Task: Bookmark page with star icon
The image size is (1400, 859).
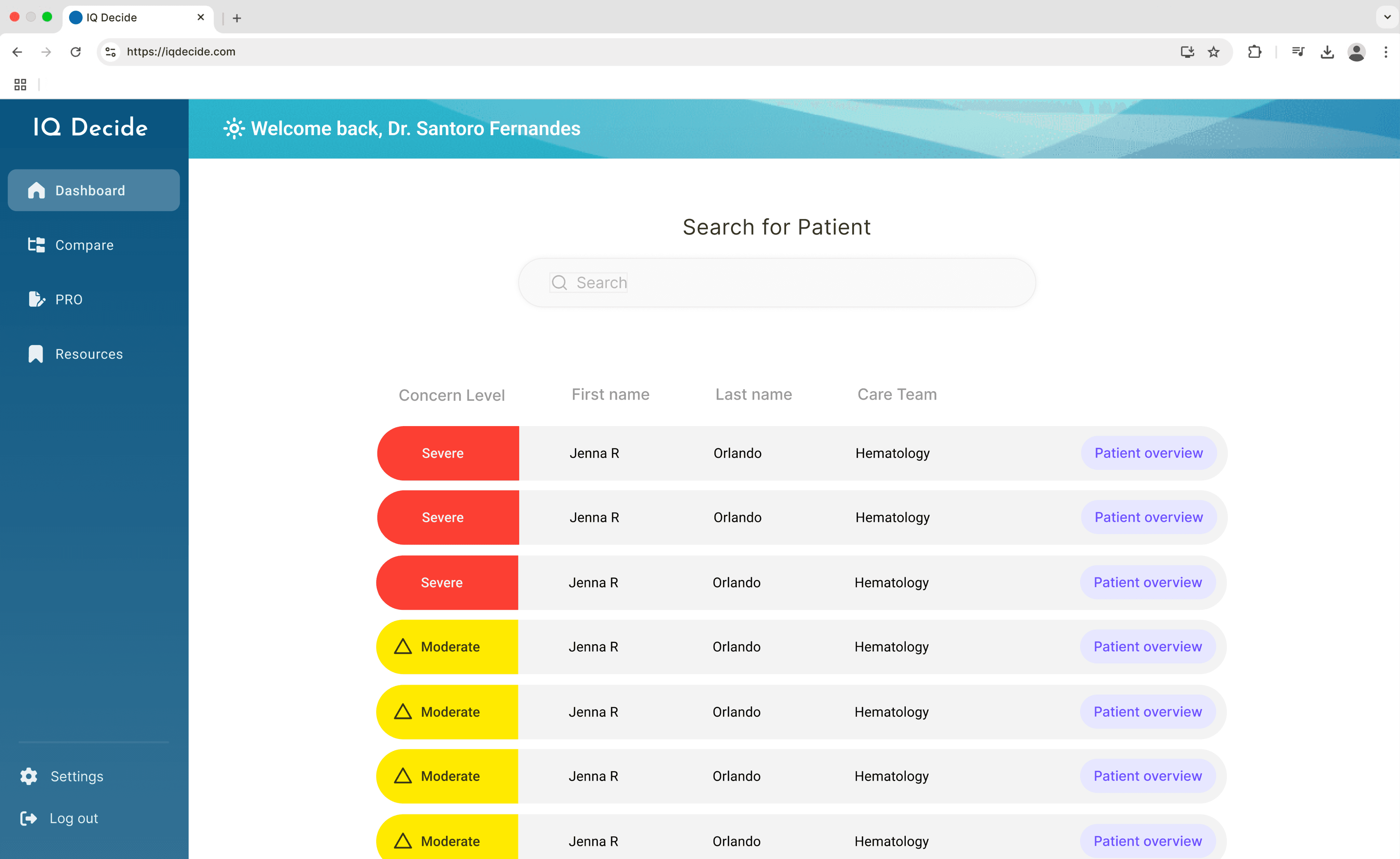Action: [x=1214, y=52]
